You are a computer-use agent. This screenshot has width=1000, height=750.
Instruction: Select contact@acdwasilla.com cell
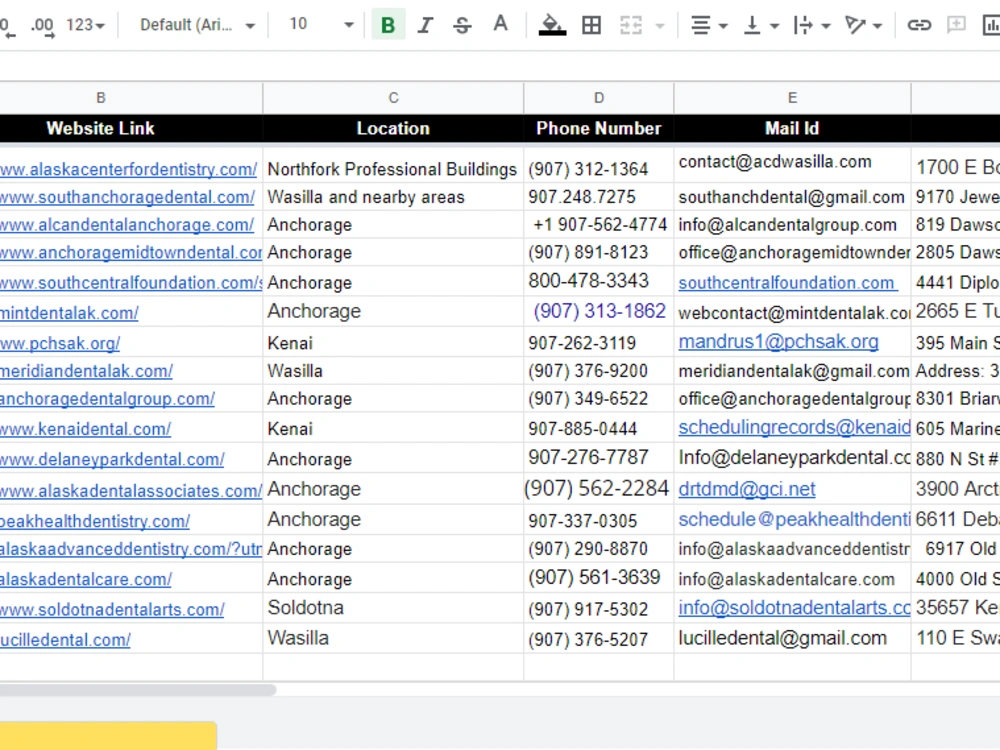coord(792,166)
